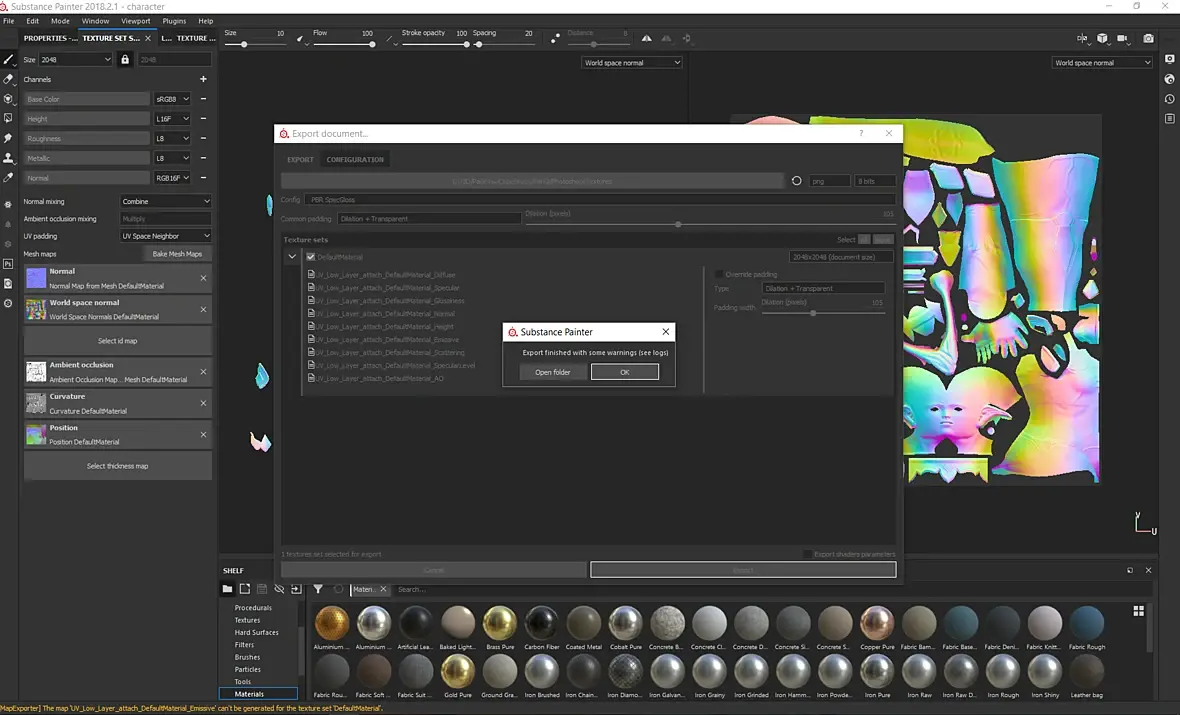Open the Plugins menu
Image resolution: width=1180 pixels, height=715 pixels.
[174, 21]
